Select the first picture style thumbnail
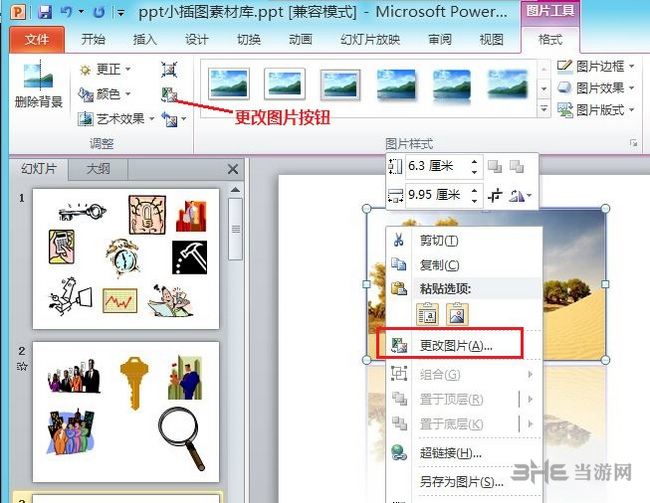The image size is (650, 503). (229, 84)
